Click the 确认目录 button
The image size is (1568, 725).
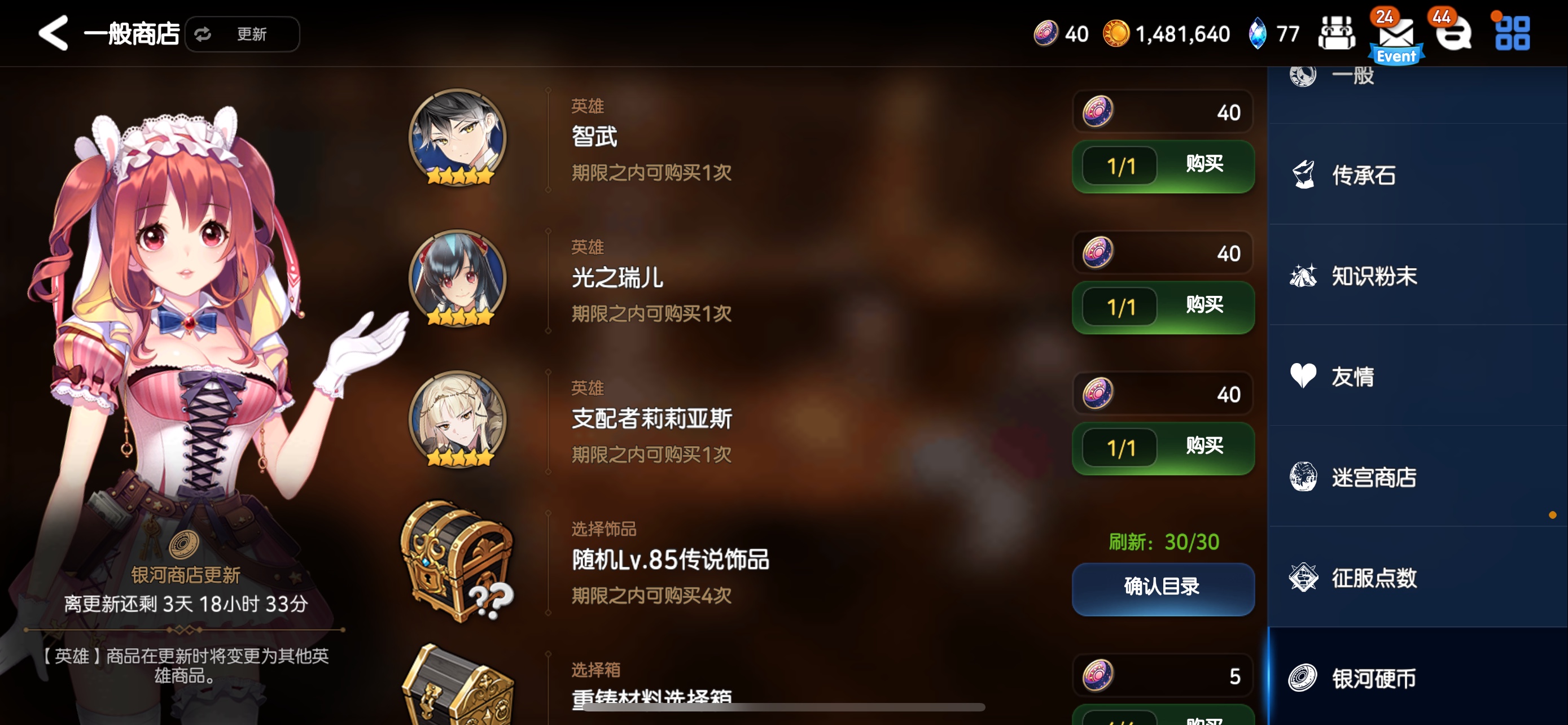(x=1163, y=588)
